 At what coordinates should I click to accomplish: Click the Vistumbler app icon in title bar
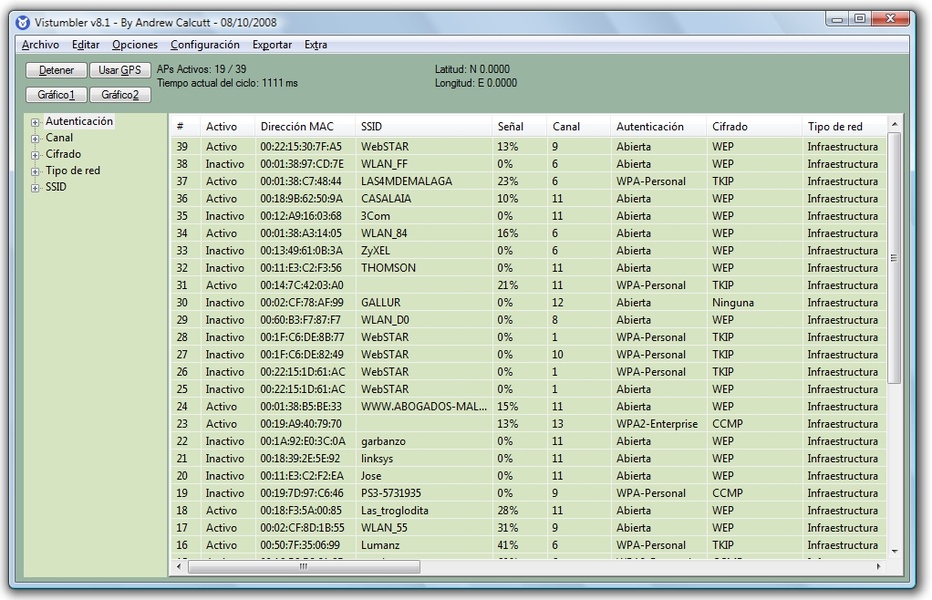[x=22, y=22]
